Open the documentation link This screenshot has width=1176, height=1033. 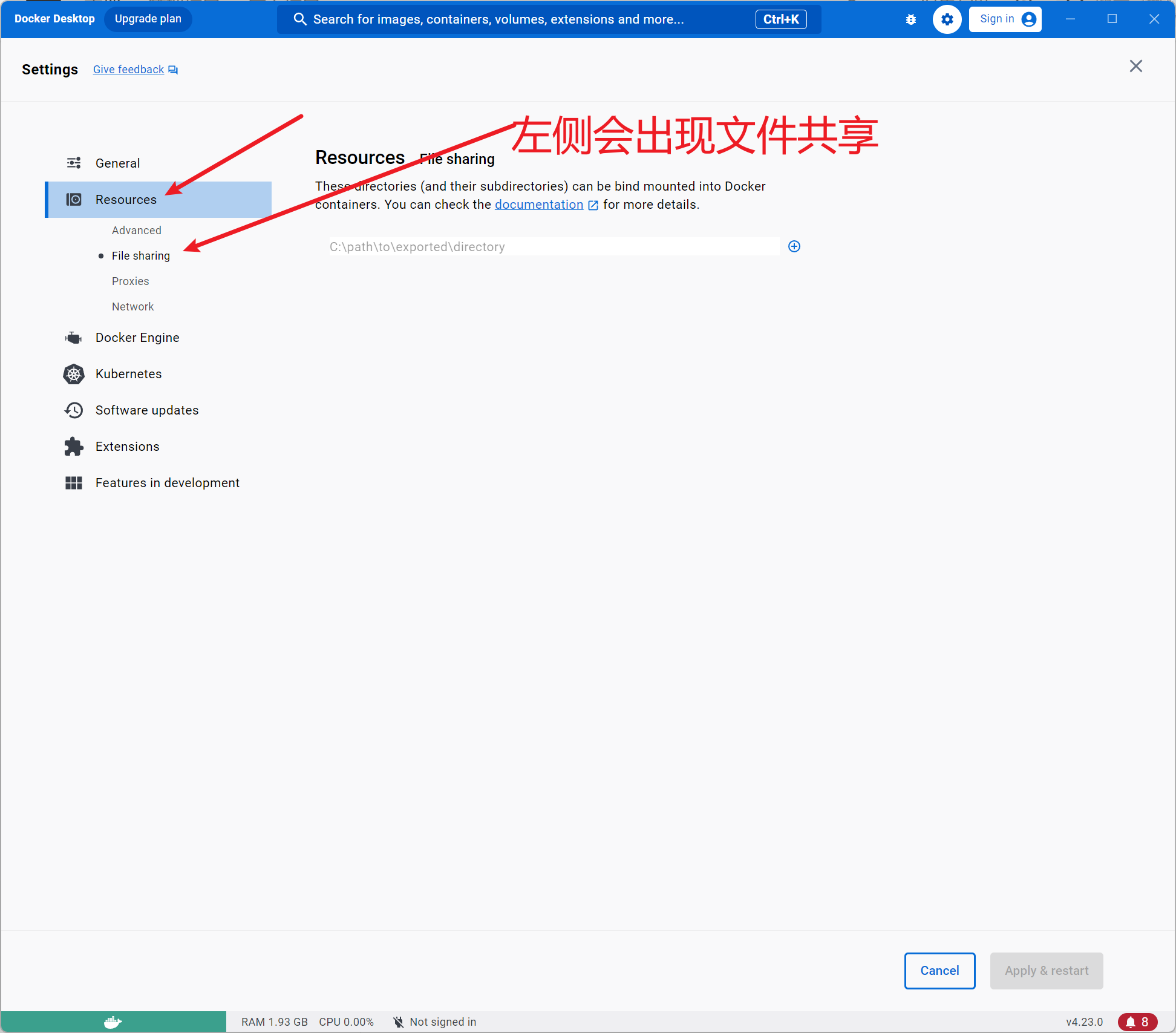(538, 205)
